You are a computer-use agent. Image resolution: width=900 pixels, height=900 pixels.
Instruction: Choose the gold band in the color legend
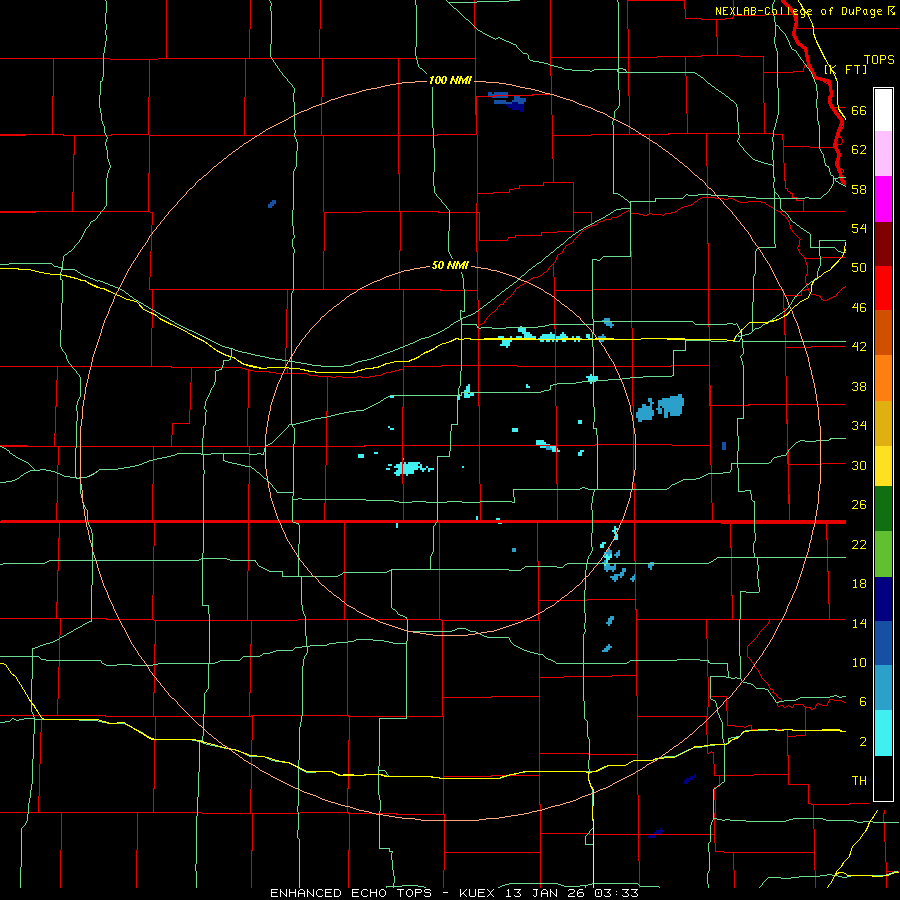point(883,424)
